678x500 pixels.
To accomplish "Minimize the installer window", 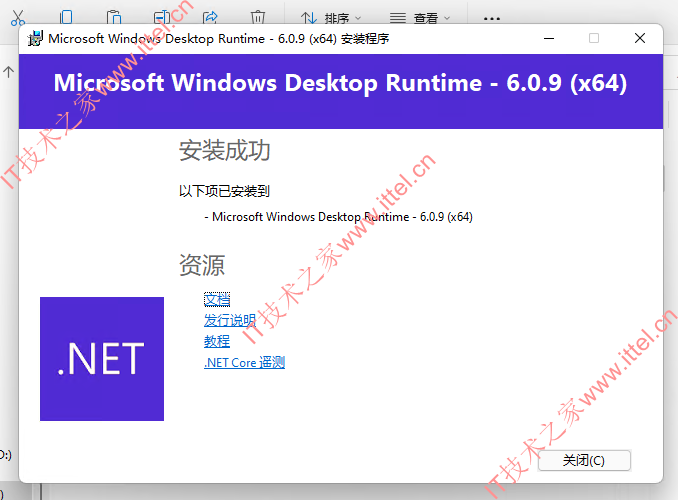I will point(549,38).
